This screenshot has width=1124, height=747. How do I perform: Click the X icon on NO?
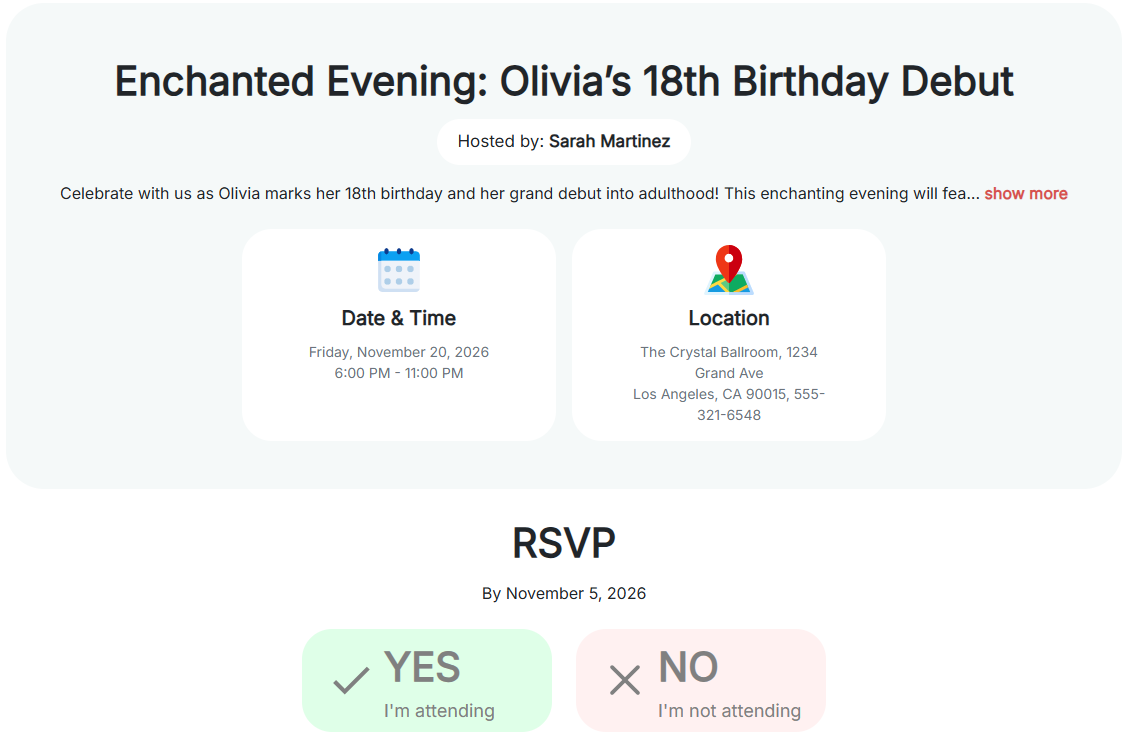coord(625,681)
